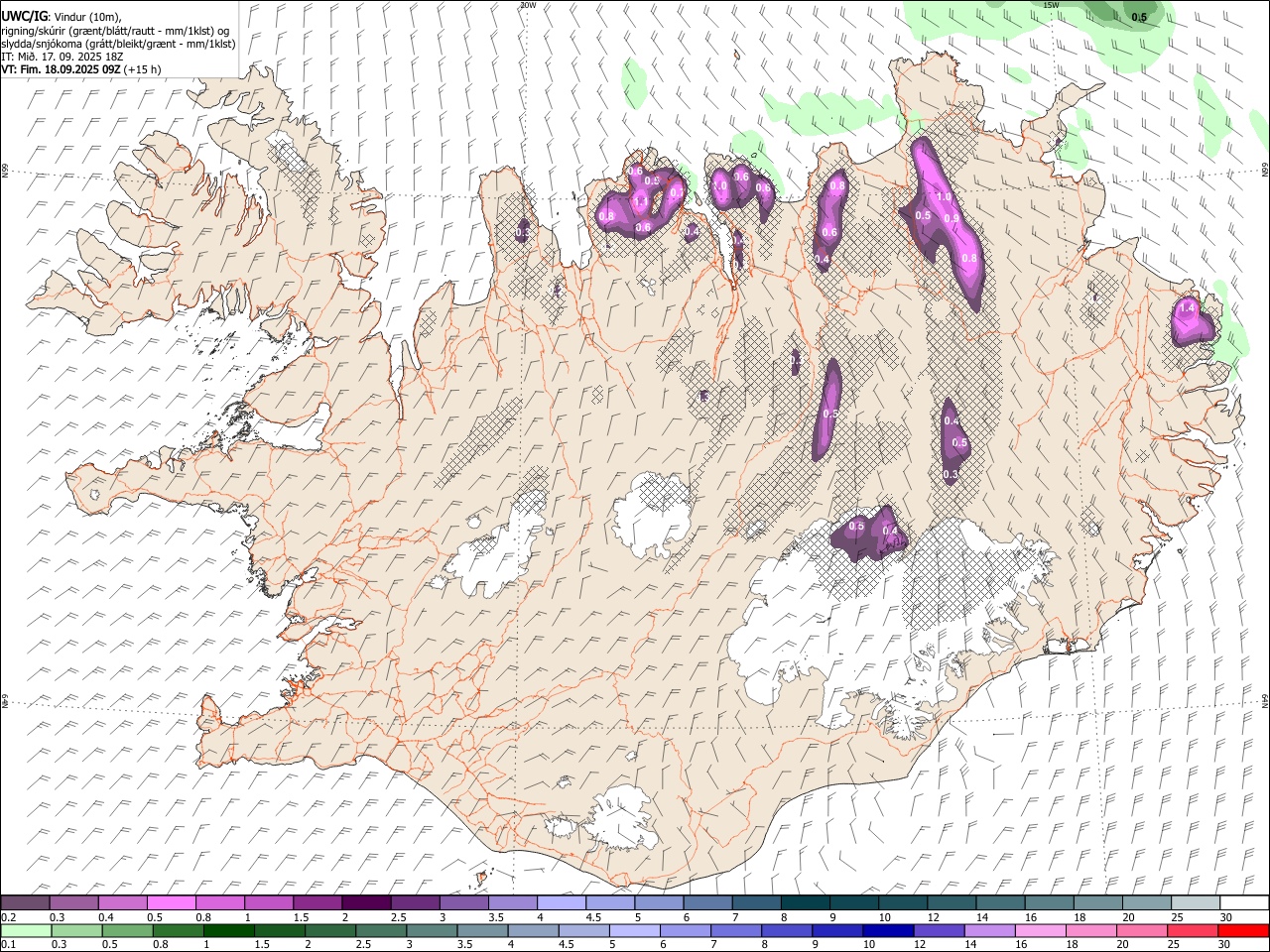
Task: Choose the navy blue swatch between 10 and 12 in the lower legend
Action: pos(888,930)
